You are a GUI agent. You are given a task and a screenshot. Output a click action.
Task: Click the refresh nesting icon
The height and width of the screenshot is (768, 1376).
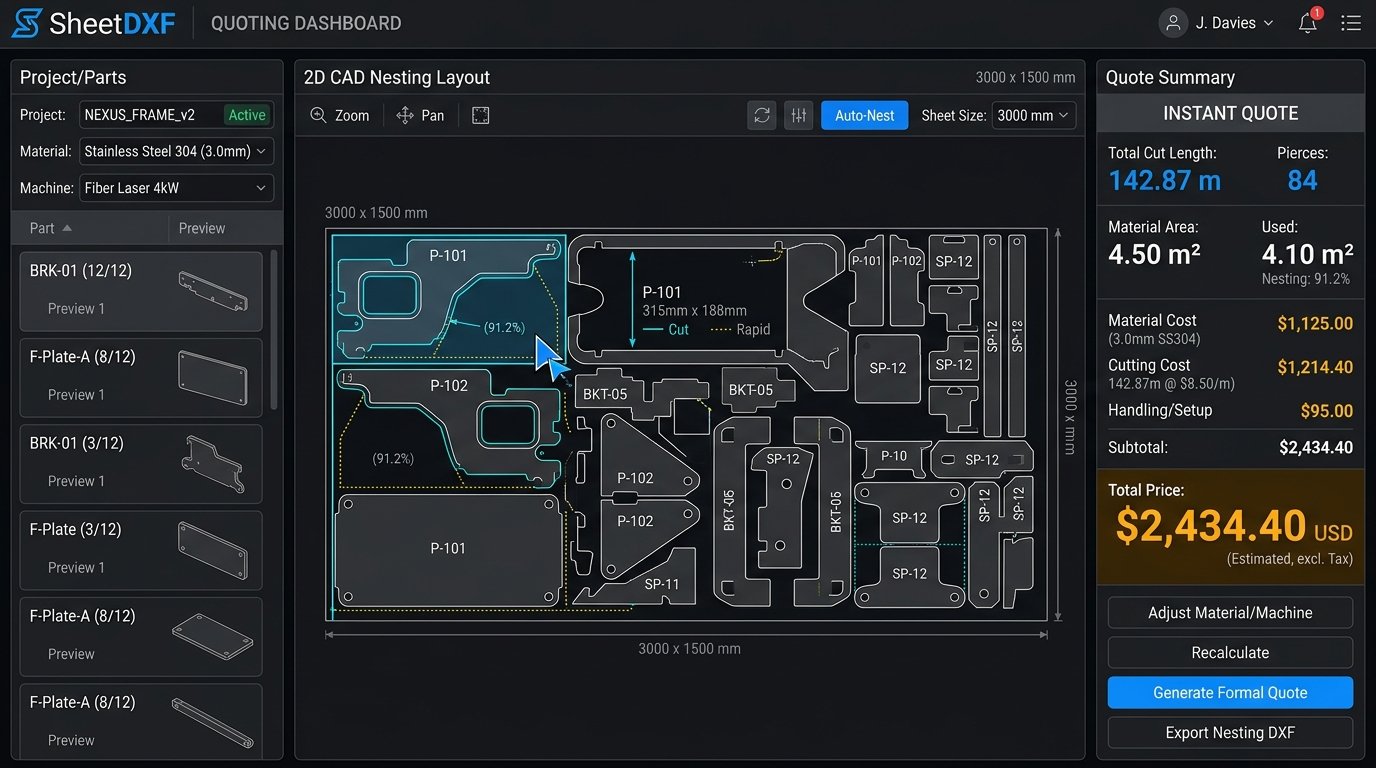762,115
